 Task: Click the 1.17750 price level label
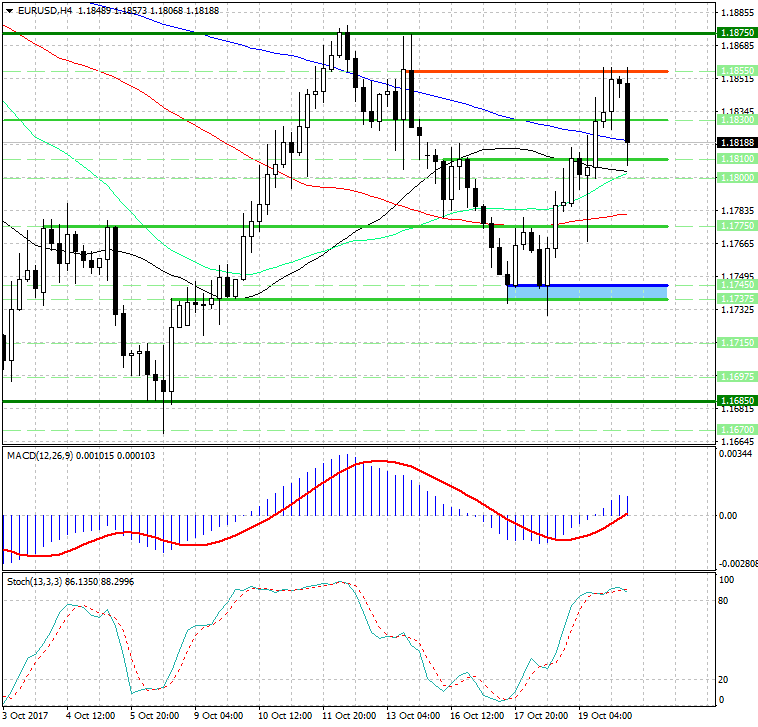(x=736, y=226)
